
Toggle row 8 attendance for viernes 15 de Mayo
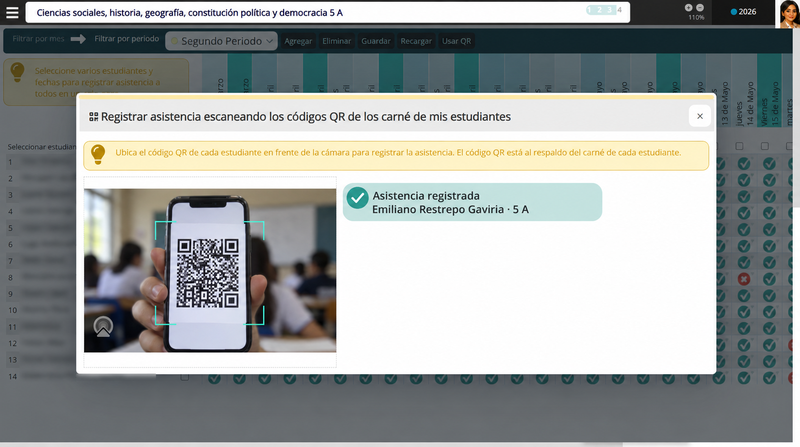(769, 279)
